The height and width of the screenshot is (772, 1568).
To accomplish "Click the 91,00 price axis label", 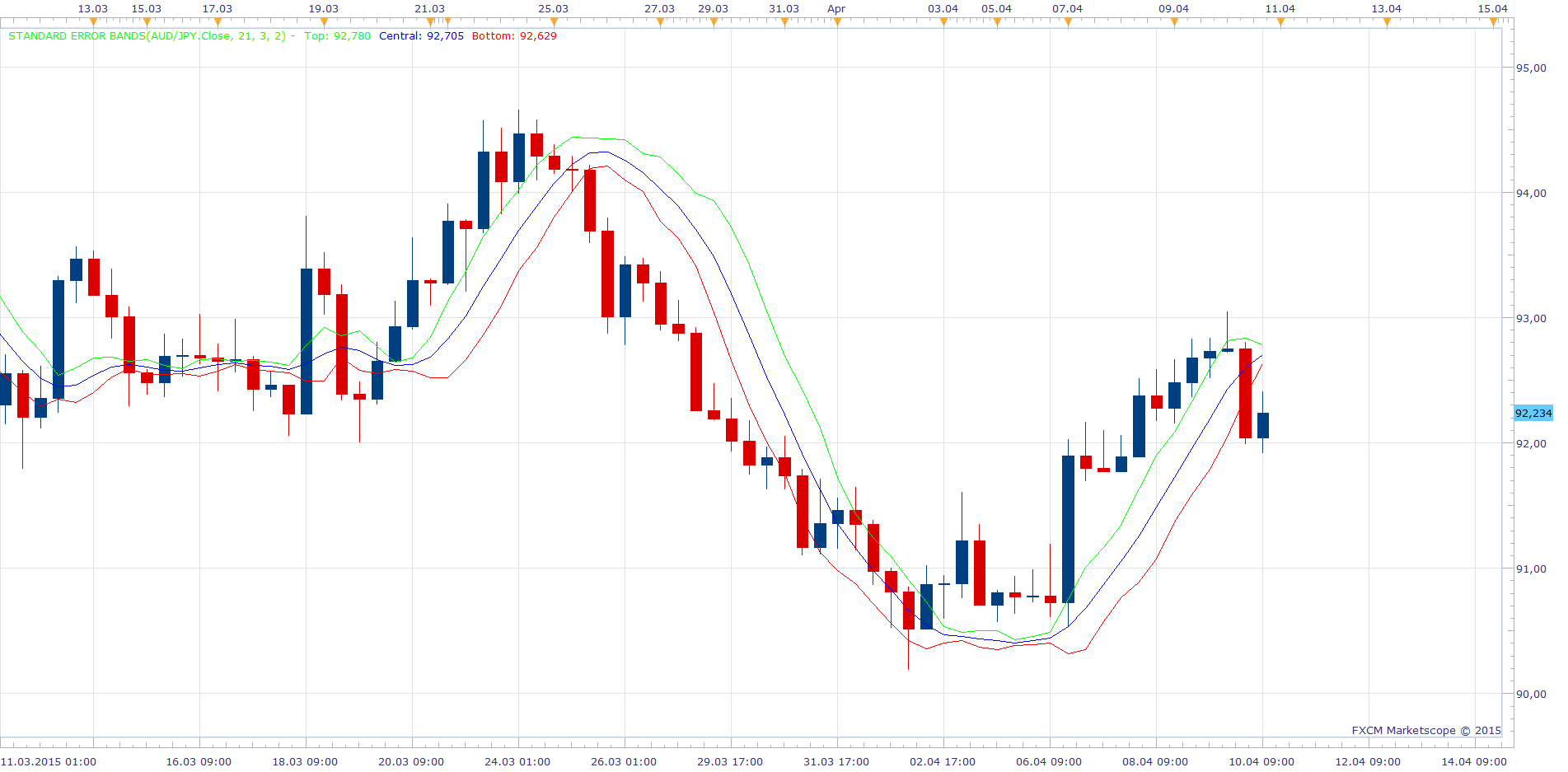I will tap(1532, 569).
